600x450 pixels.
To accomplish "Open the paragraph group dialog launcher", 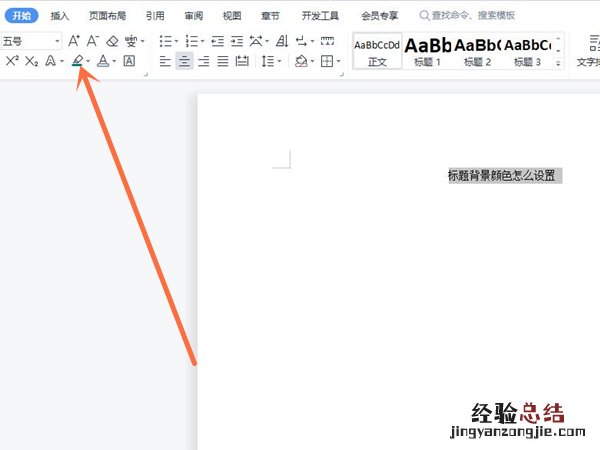I will tap(342, 74).
